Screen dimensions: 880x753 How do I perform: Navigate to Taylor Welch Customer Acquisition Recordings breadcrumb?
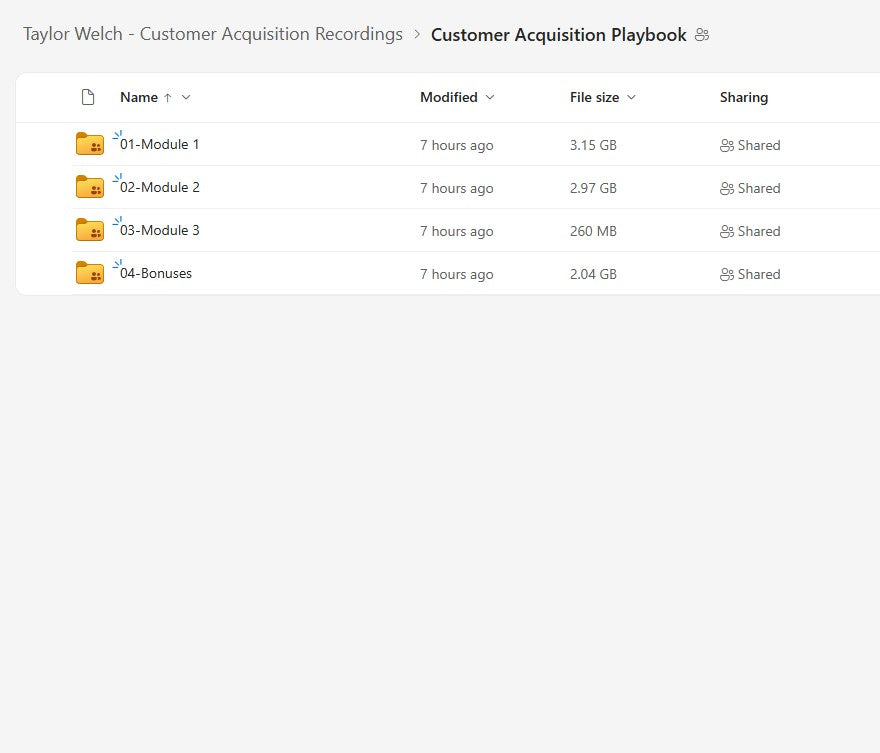(x=213, y=34)
